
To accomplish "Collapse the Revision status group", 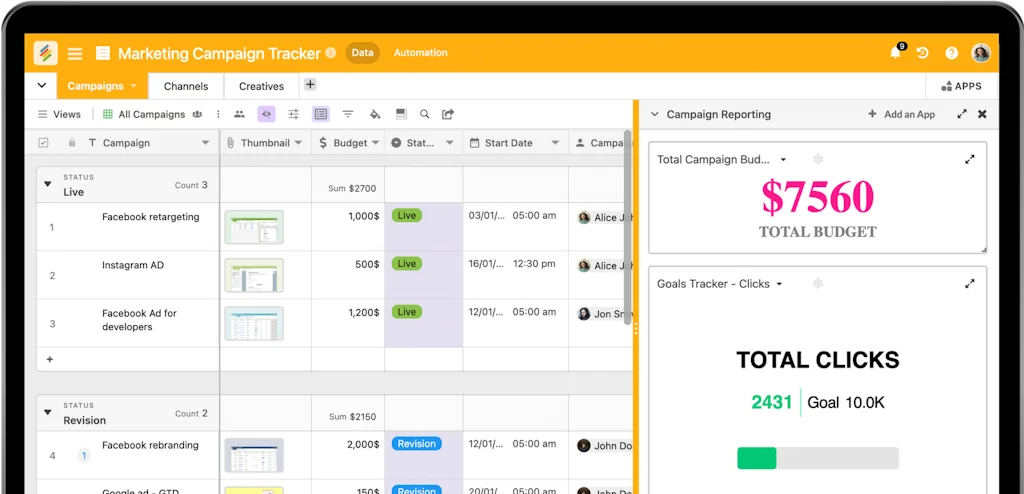I will tap(48, 412).
